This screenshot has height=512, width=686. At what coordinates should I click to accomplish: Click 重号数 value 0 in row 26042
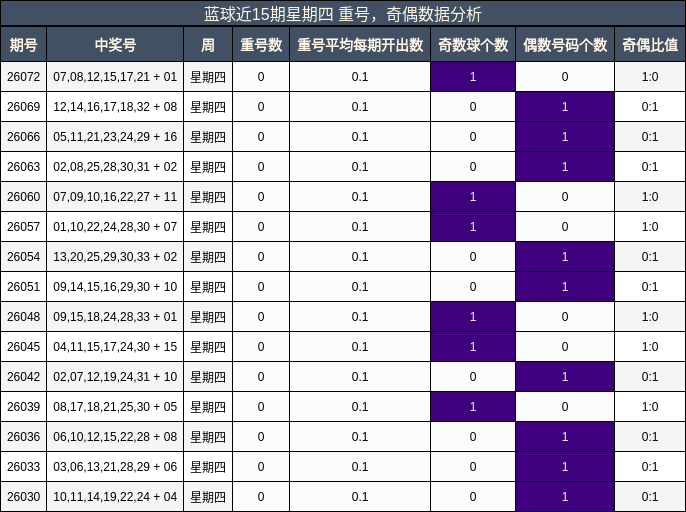(261, 377)
